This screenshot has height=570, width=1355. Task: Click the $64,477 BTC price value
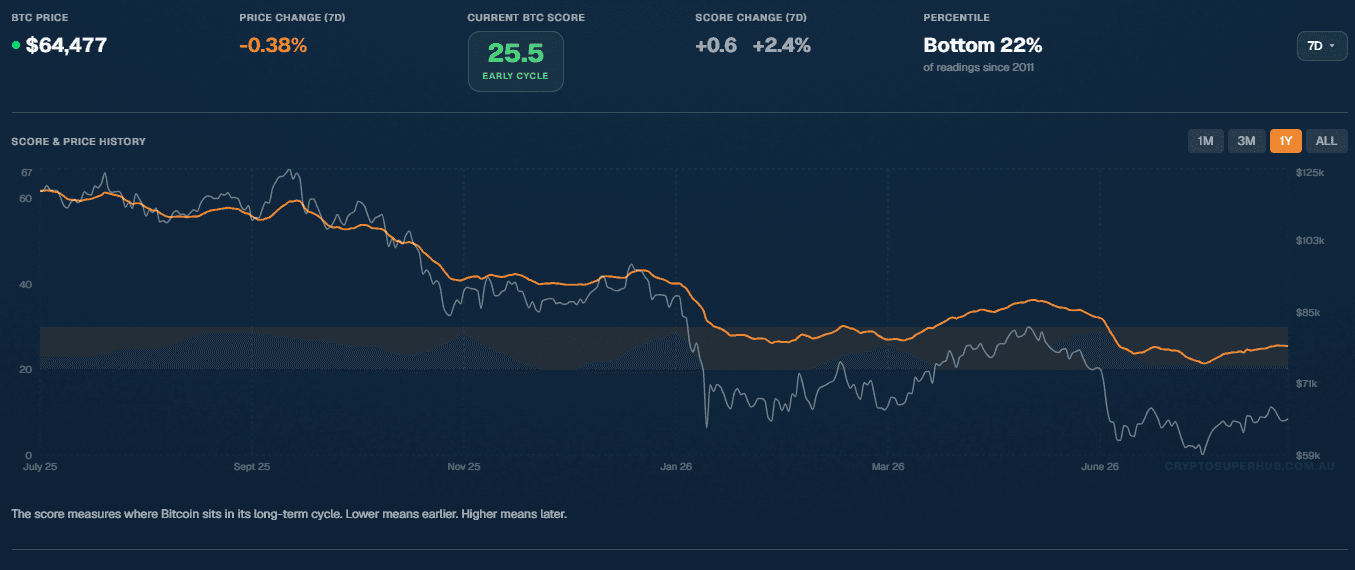[x=66, y=45]
